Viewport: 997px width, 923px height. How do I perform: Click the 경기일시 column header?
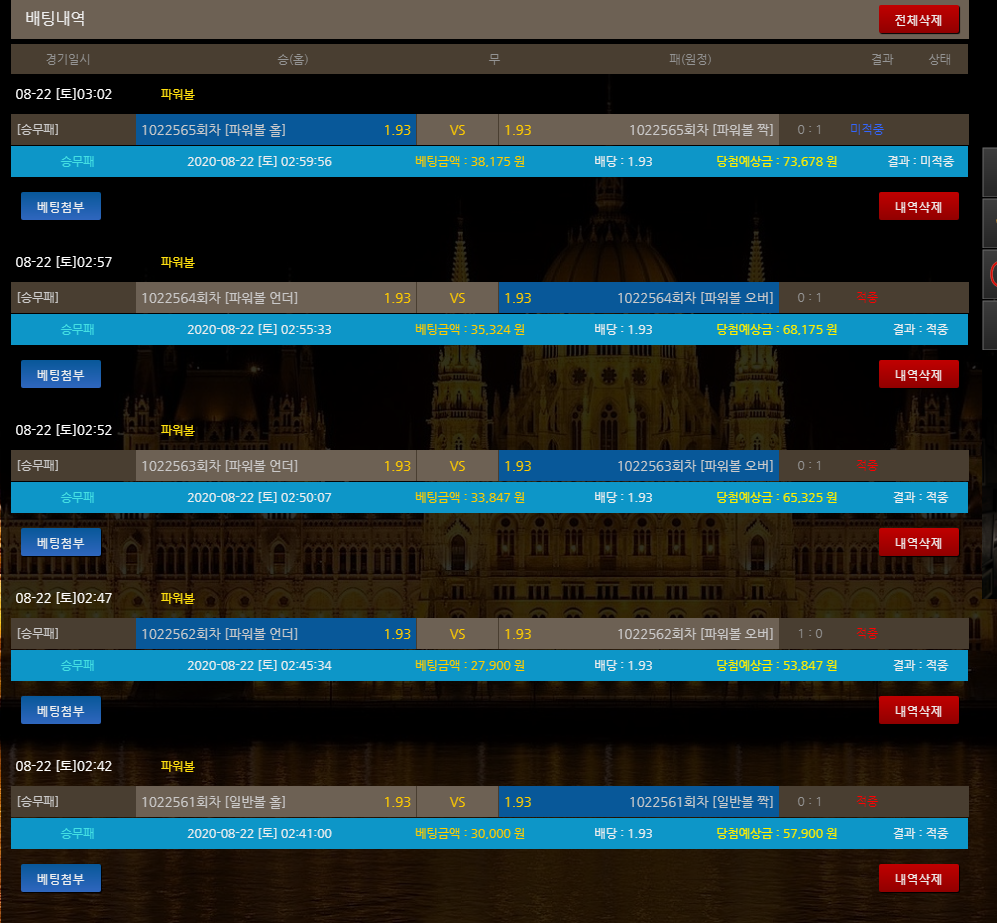click(67, 59)
